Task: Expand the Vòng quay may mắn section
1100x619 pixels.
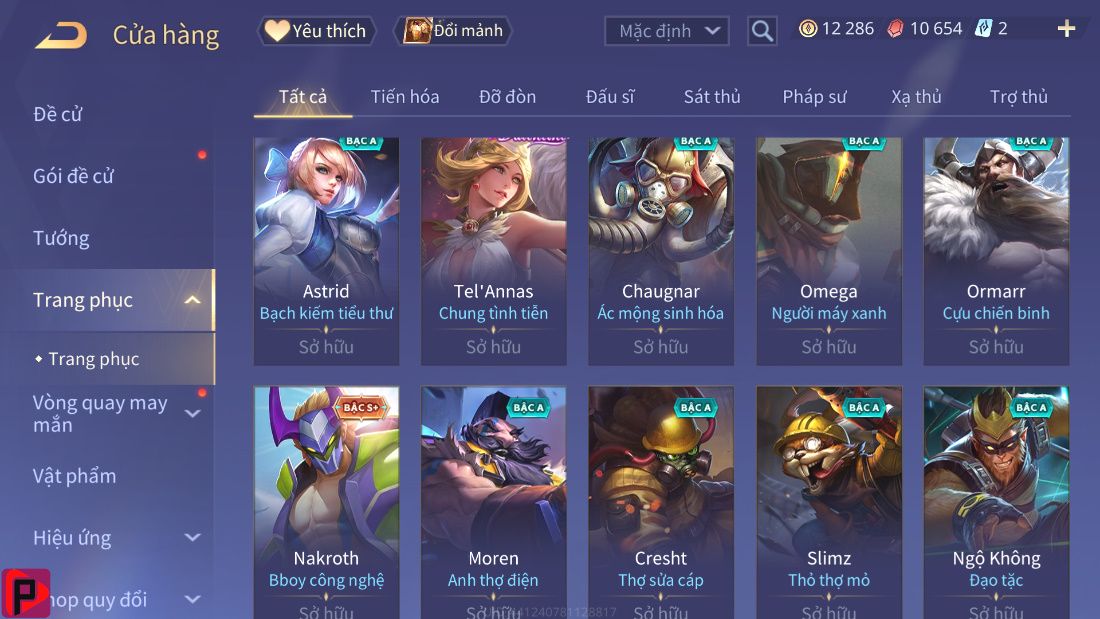Action: 192,414
